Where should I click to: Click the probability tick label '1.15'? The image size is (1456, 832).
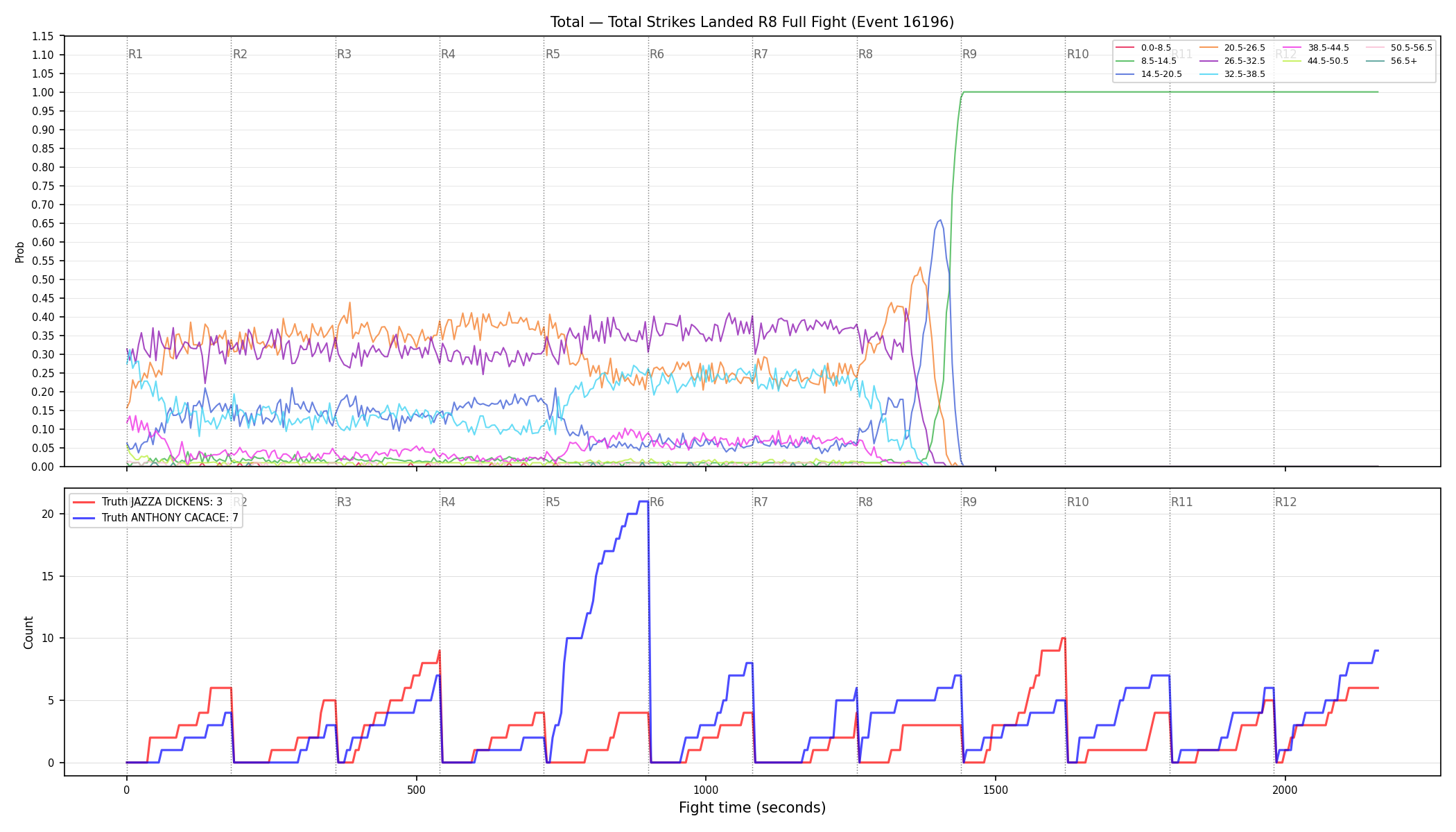click(x=43, y=36)
